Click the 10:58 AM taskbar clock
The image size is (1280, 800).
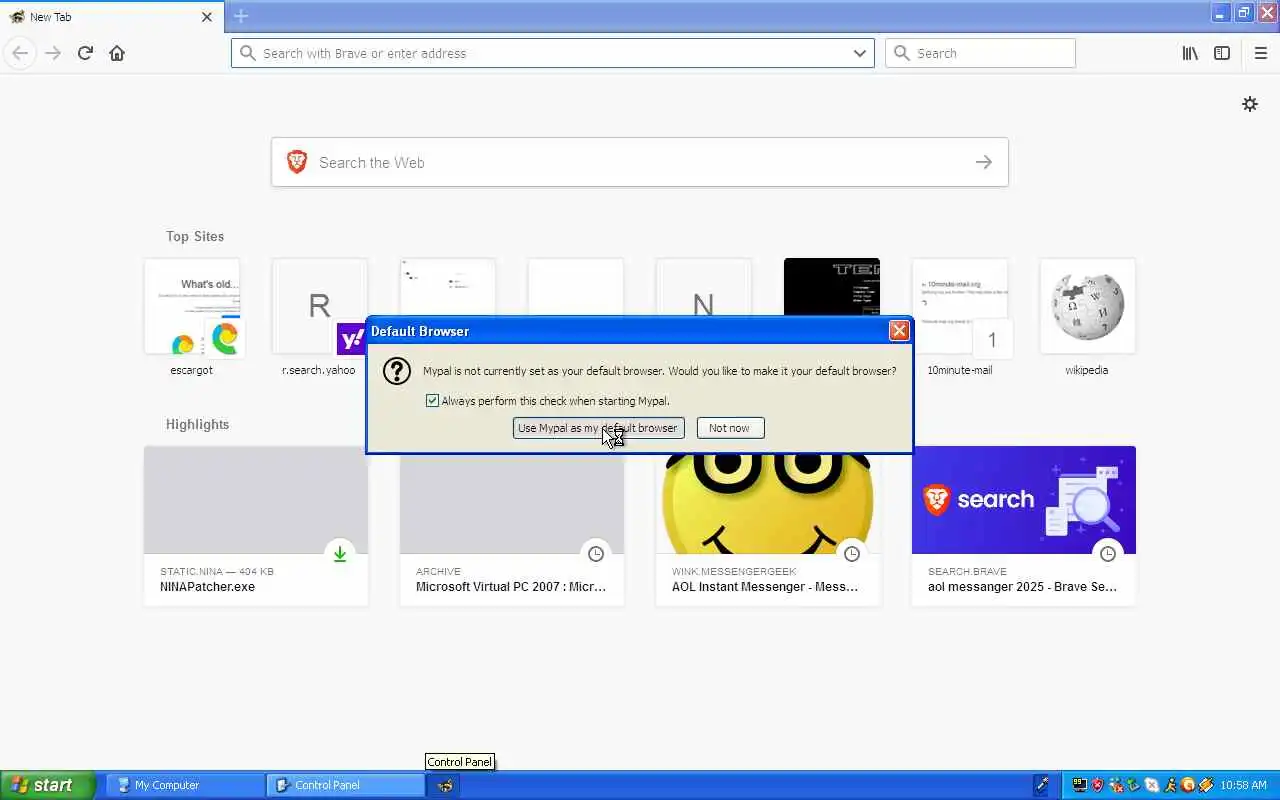click(x=1244, y=785)
